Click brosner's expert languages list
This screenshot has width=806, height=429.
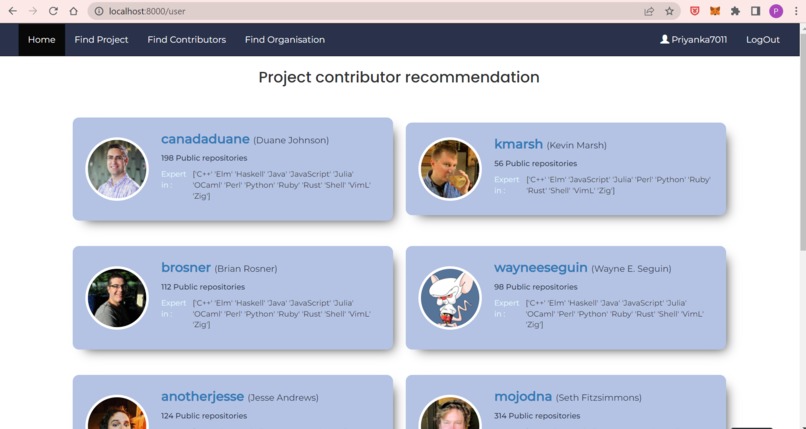pyautogui.click(x=282, y=313)
